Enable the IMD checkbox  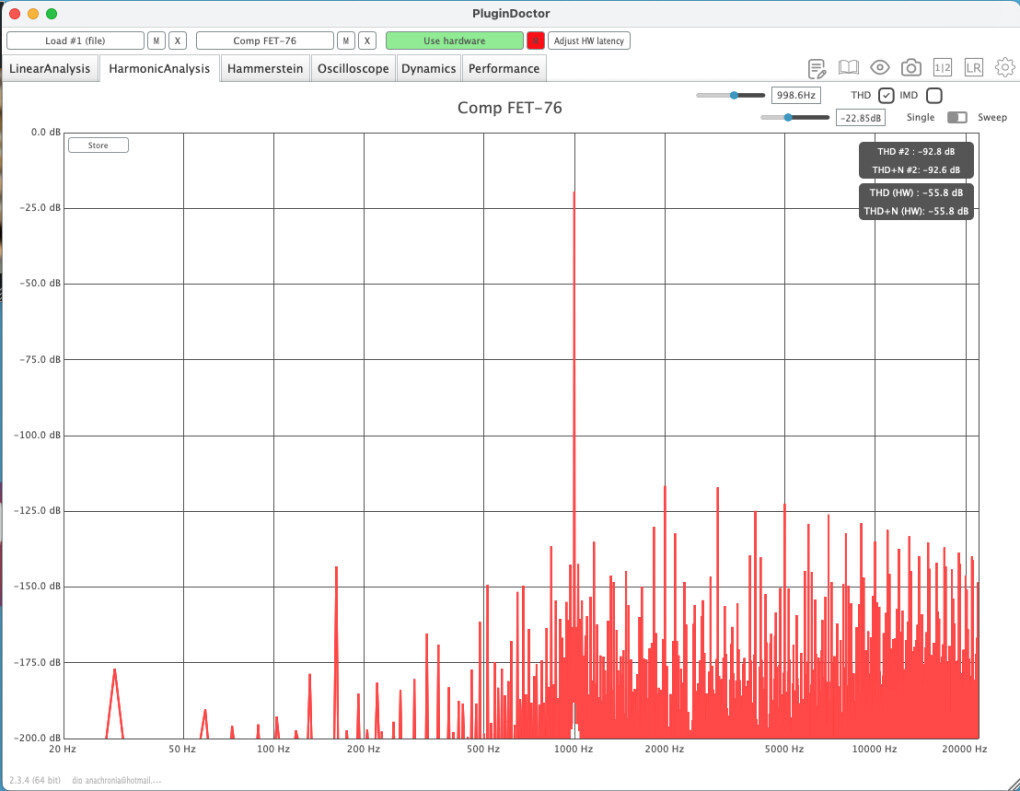(933, 95)
